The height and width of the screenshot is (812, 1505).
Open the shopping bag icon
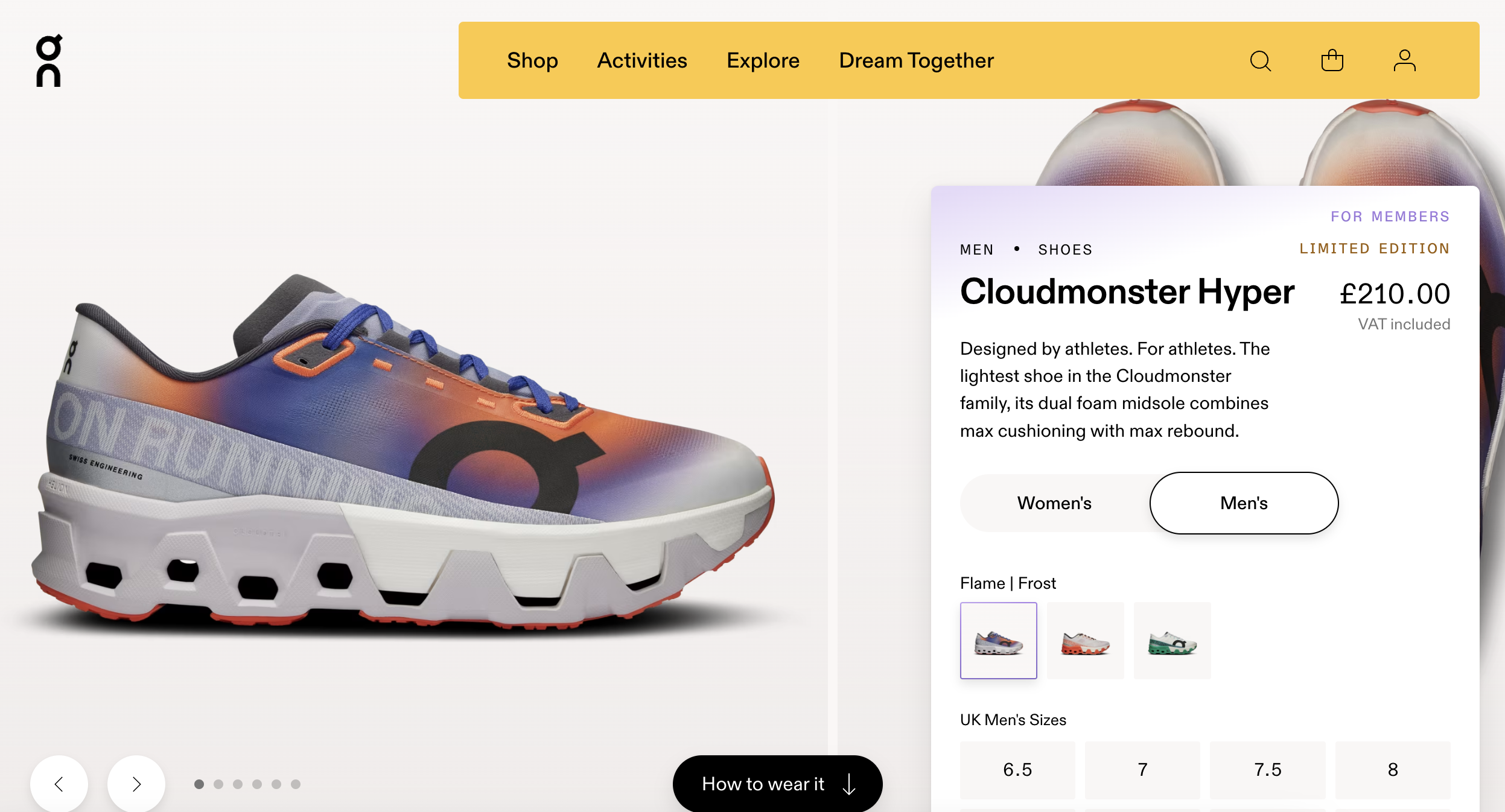(1332, 61)
